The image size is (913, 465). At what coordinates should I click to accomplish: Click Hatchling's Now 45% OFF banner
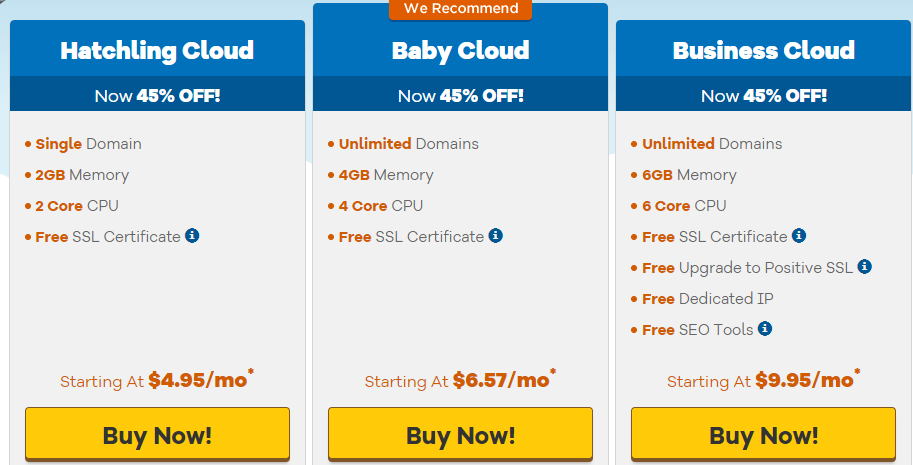157,95
